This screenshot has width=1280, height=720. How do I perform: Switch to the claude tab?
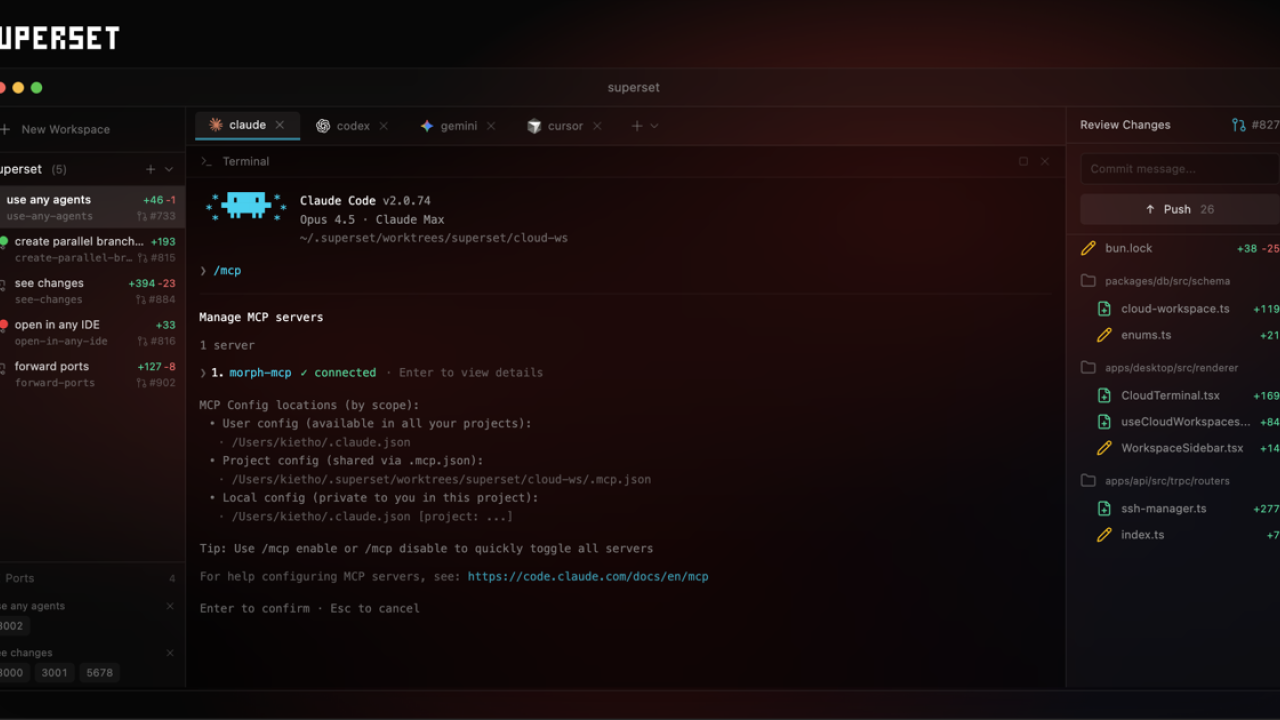coord(246,125)
